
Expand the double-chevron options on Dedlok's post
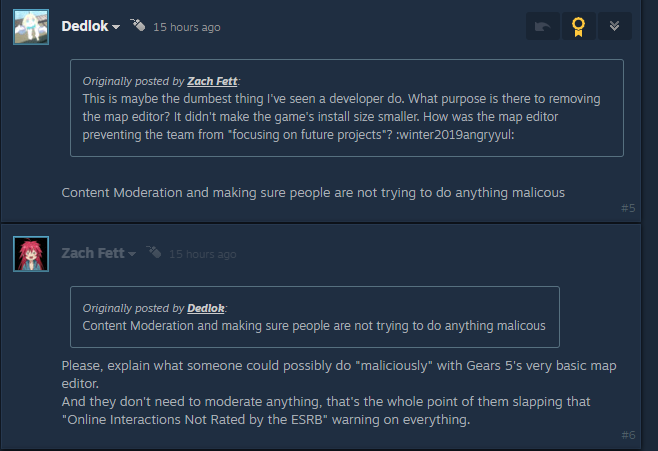click(x=614, y=27)
